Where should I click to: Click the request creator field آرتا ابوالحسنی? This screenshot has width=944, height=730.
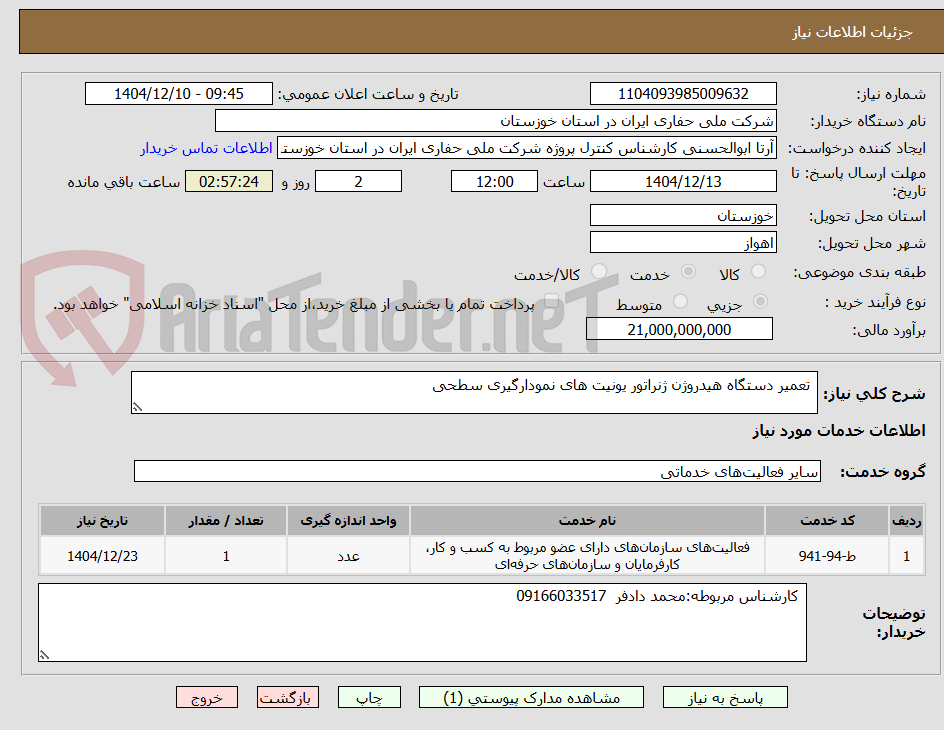click(527, 148)
